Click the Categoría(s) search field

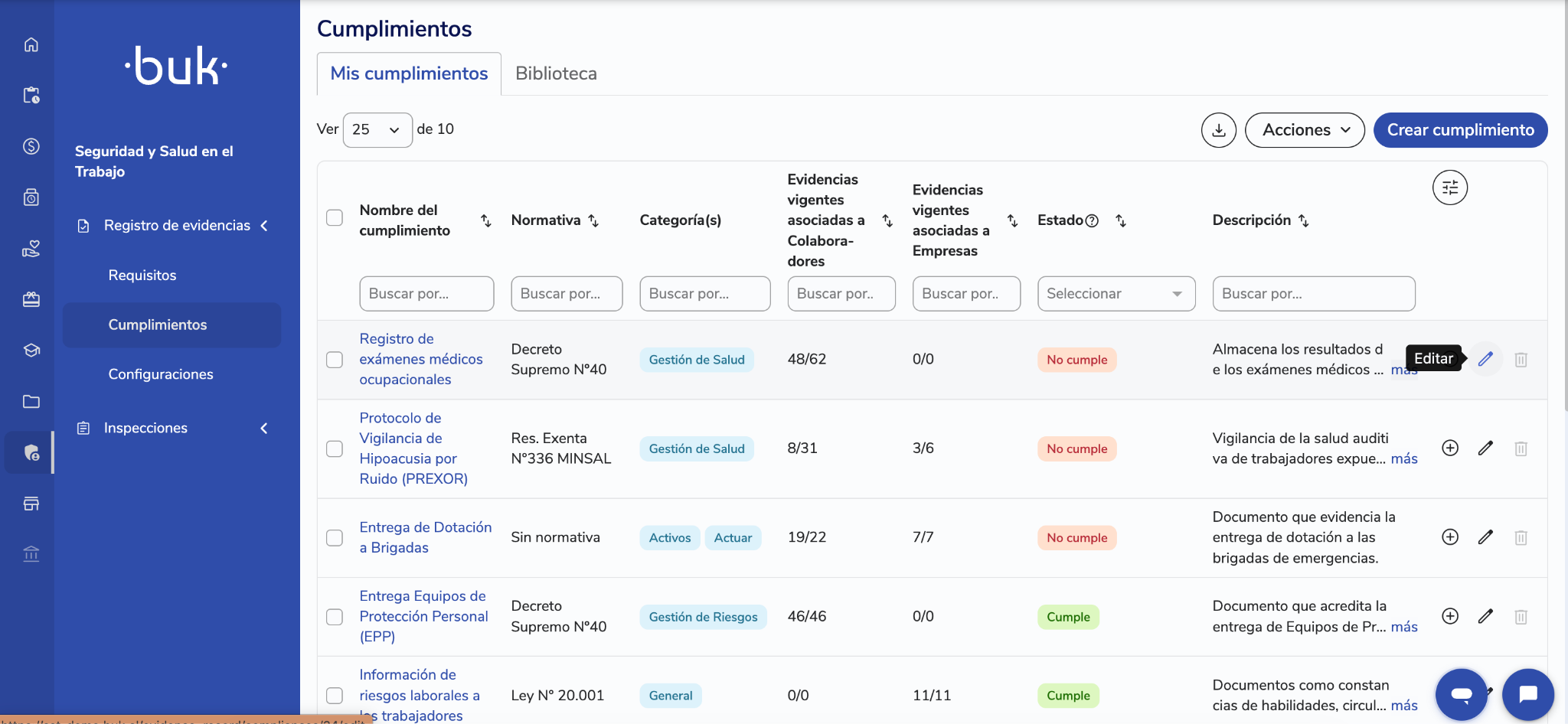pyautogui.click(x=705, y=294)
